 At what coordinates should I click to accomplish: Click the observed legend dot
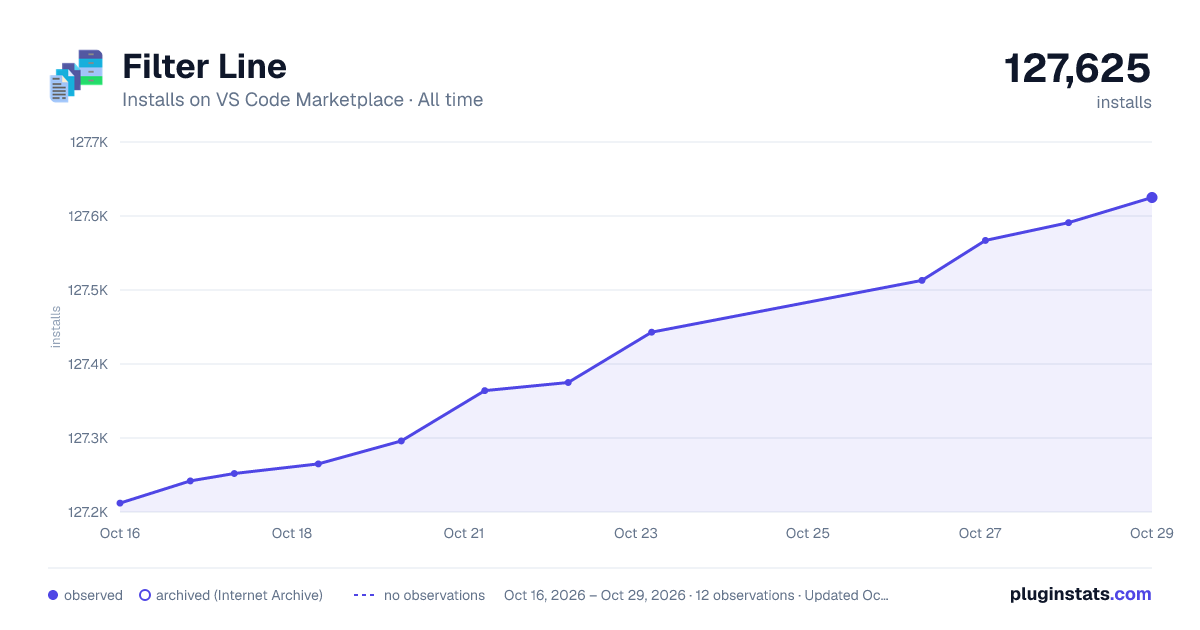[53, 595]
